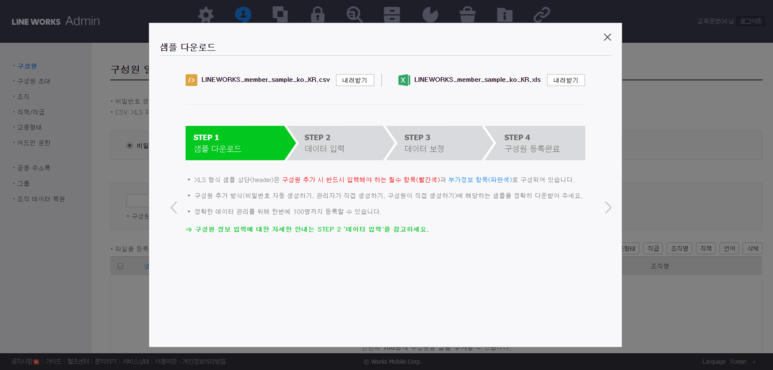This screenshot has width=773, height=370.
Task: Click the LINE WORKS Admin logo
Action: tap(55, 21)
